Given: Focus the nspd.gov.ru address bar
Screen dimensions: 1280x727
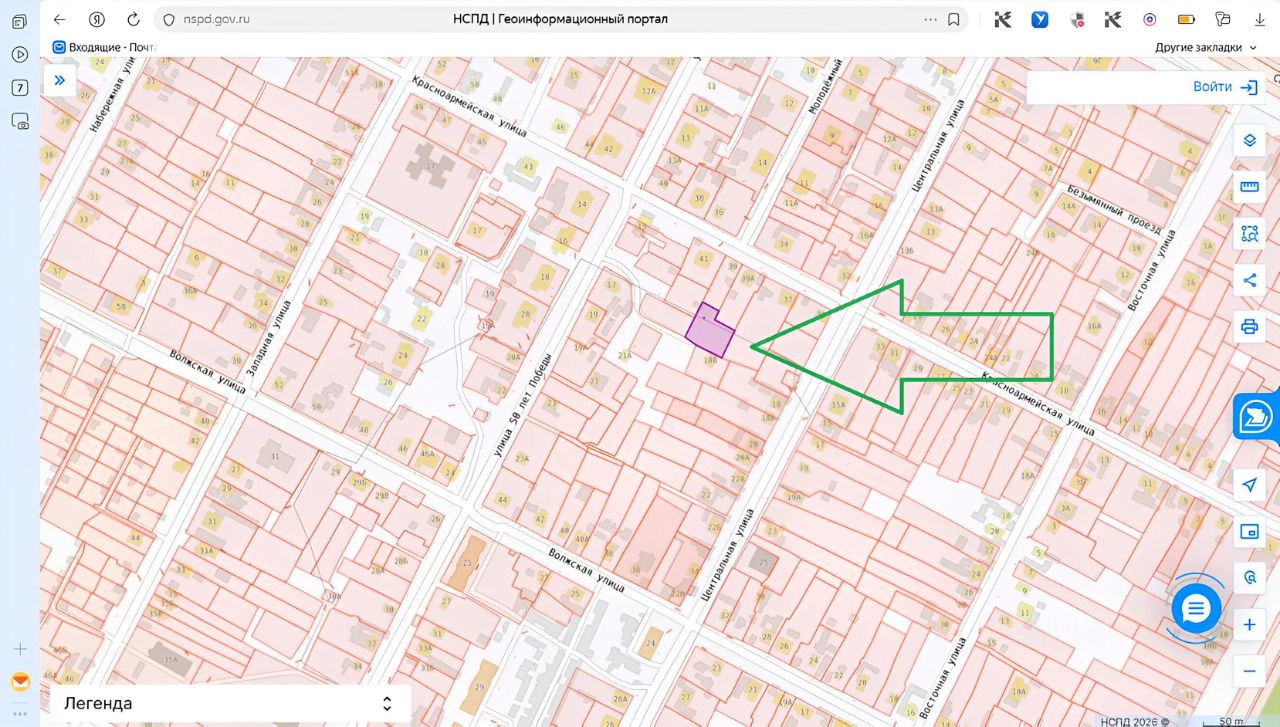Looking at the screenshot, I should pos(560,19).
